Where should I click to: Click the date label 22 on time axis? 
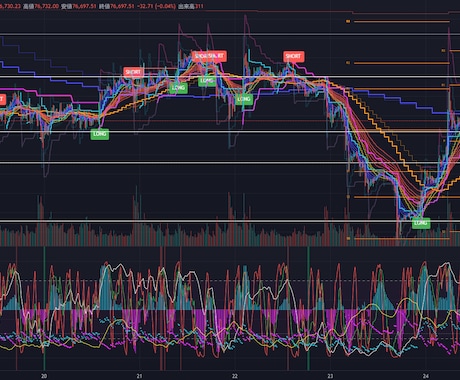(235, 376)
